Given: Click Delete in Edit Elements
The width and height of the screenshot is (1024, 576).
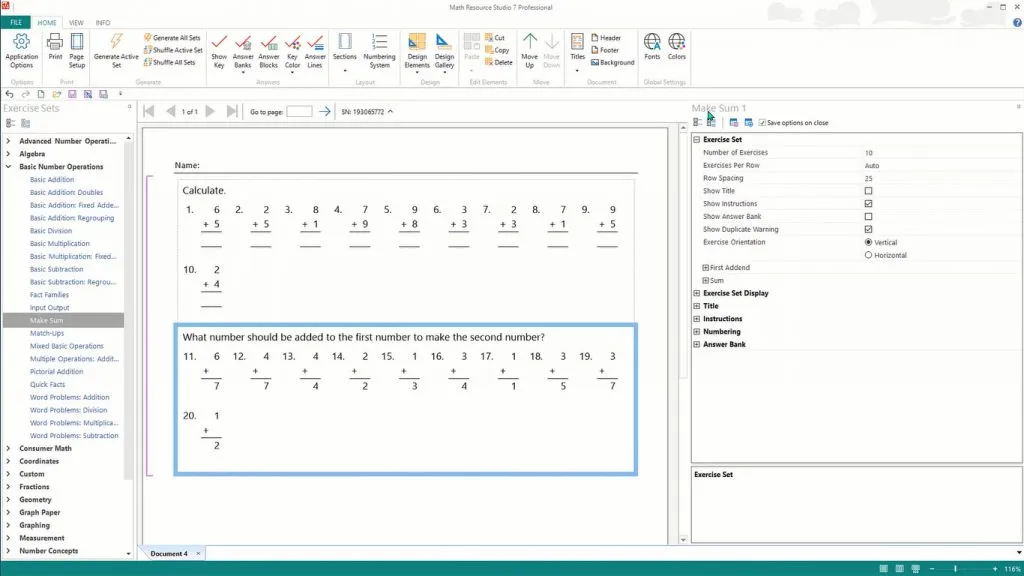Looking at the screenshot, I should coord(499,63).
